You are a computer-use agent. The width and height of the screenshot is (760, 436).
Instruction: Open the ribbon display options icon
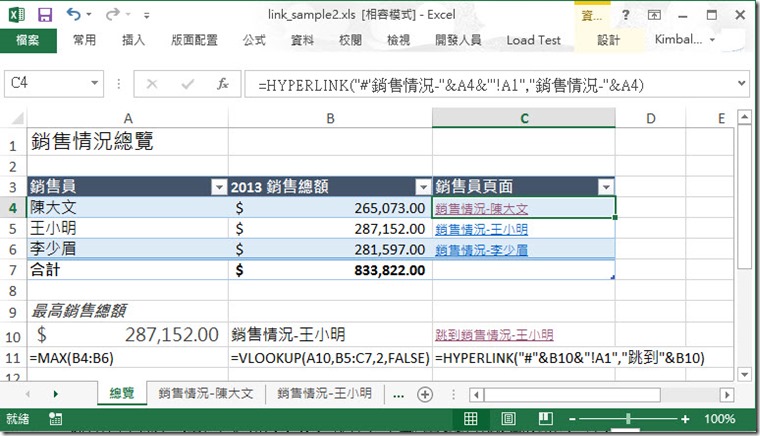point(654,15)
